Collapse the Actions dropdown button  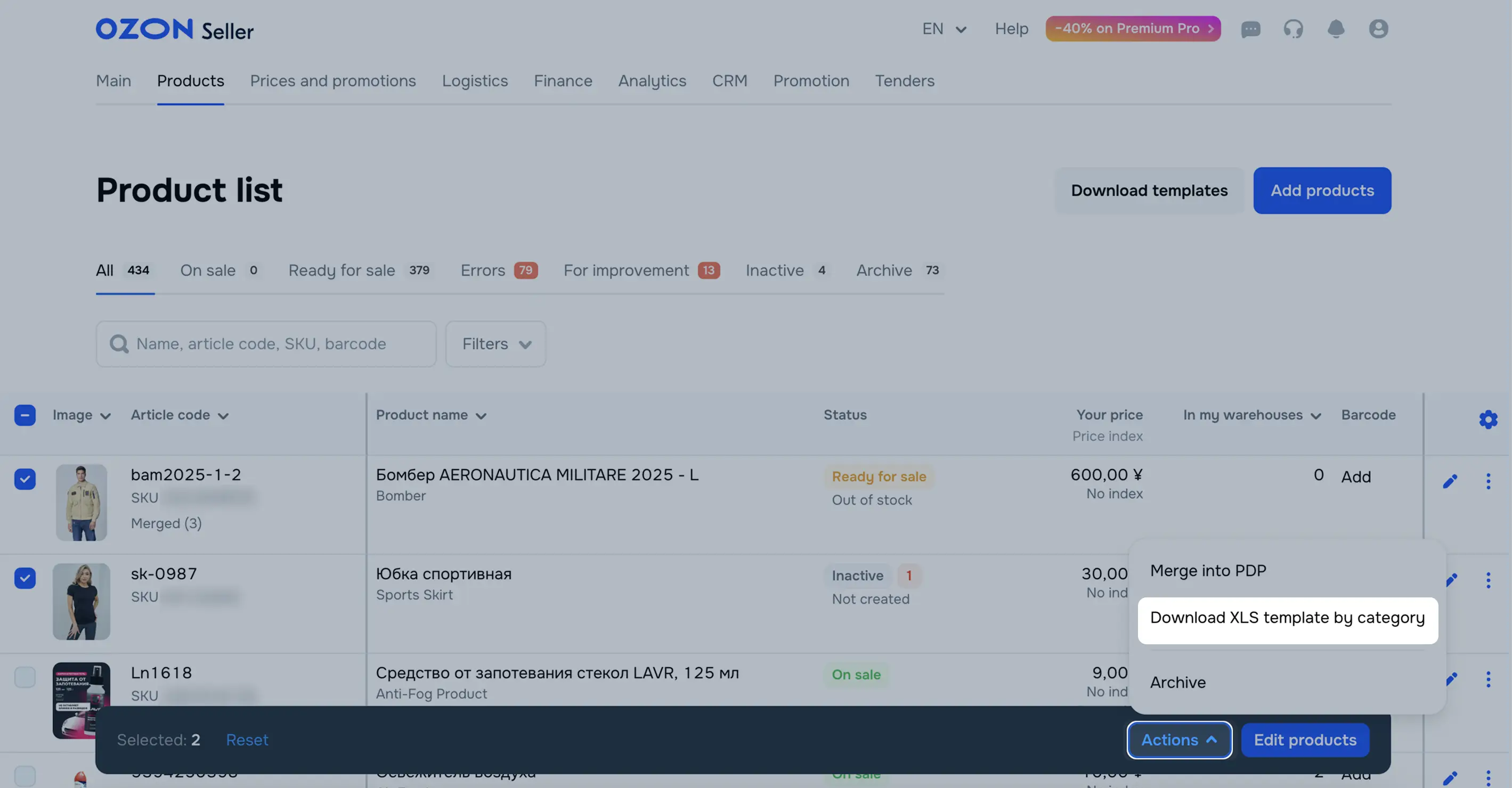pyautogui.click(x=1178, y=740)
